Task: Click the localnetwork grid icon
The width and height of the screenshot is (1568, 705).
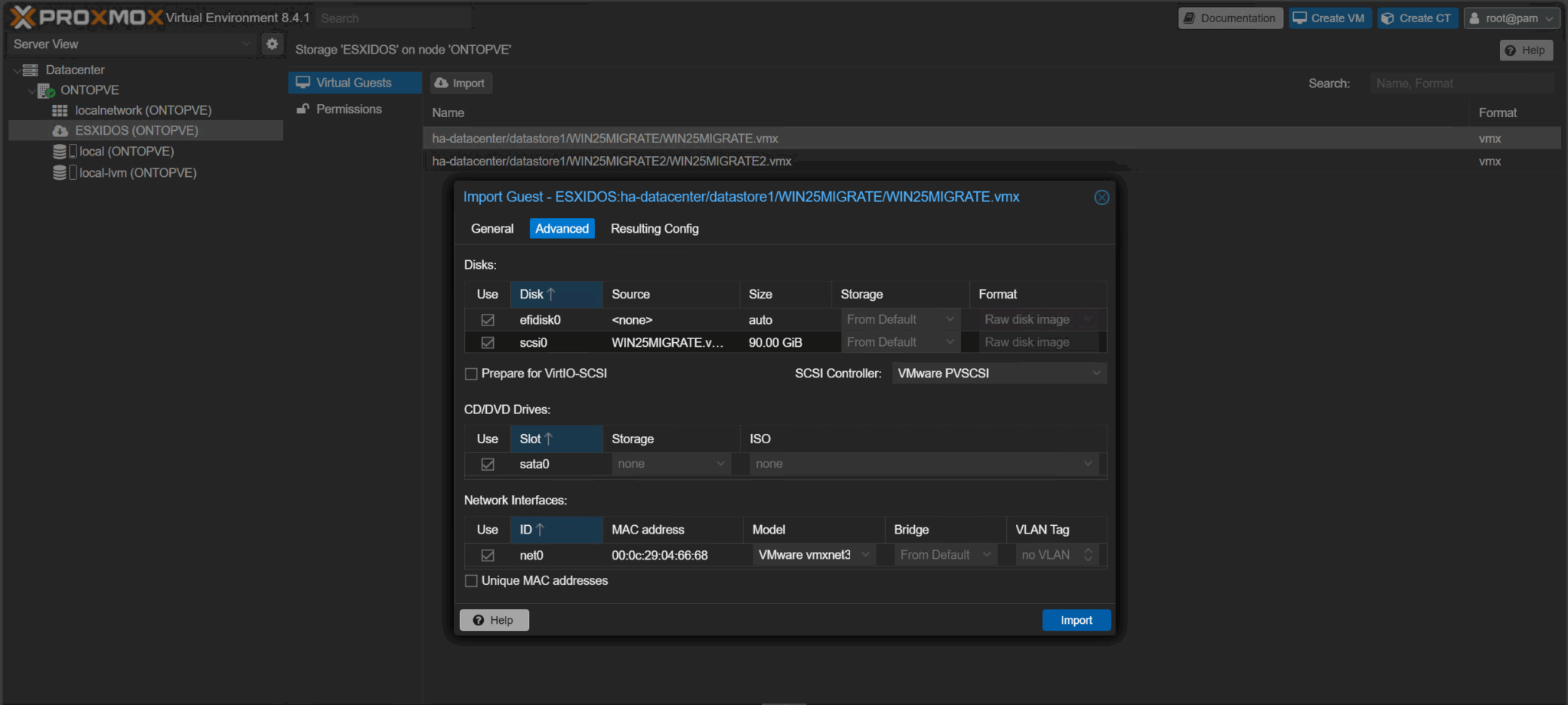Action: point(60,111)
